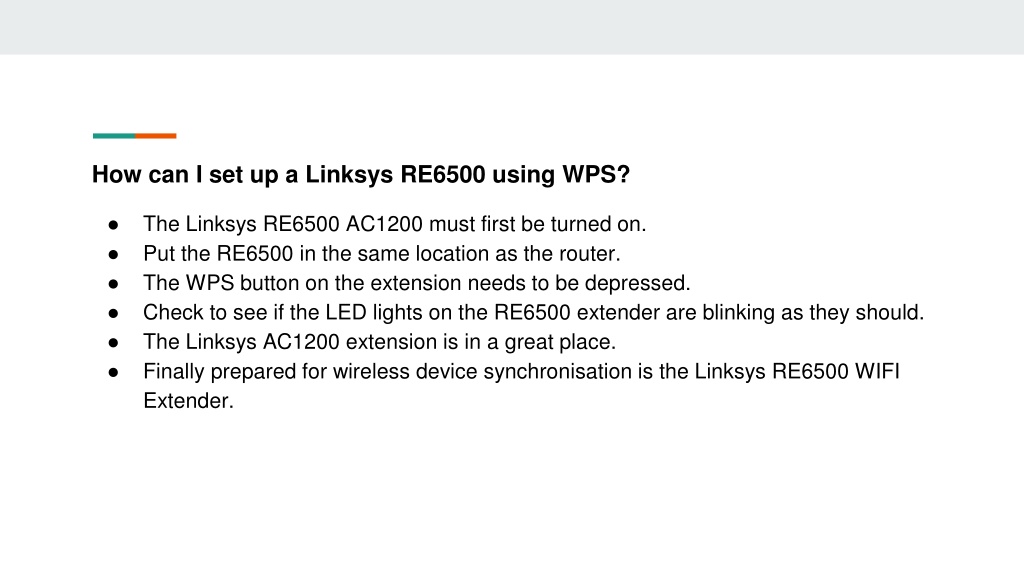Viewport: 1024px width, 576px height.
Task: Click the word 'AC1200' in the first bullet
Action: 384,224
